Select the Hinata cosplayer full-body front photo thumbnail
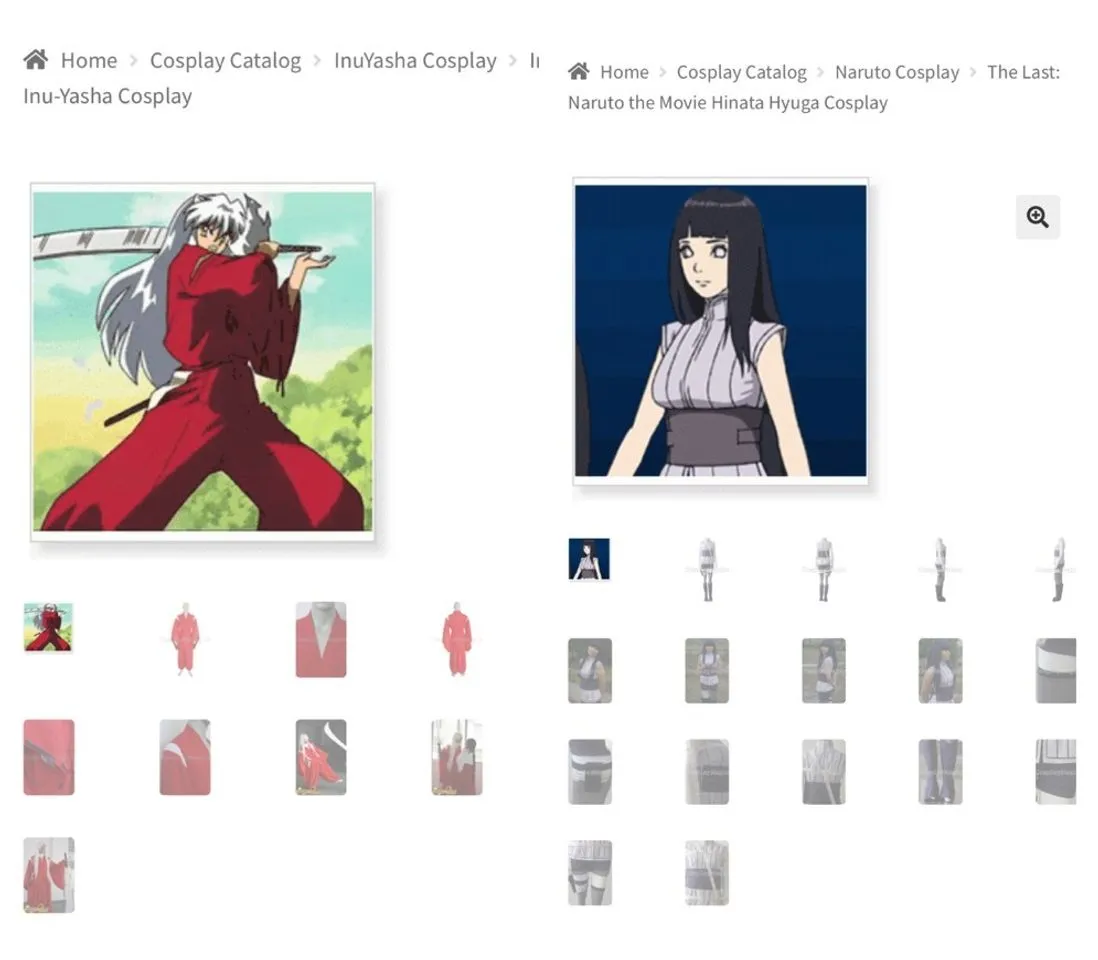 tap(707, 671)
